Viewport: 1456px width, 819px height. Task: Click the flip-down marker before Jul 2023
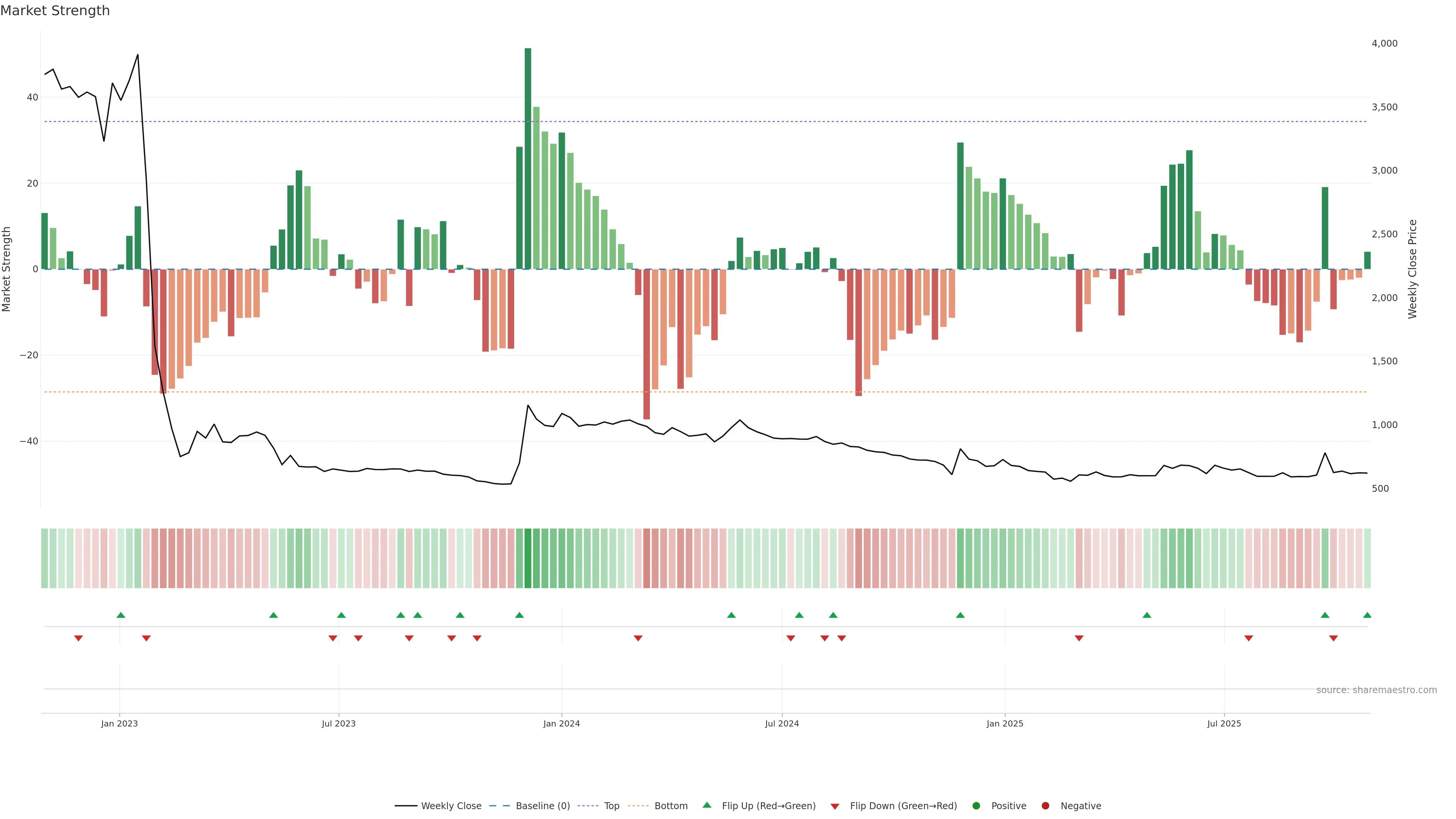coord(333,638)
